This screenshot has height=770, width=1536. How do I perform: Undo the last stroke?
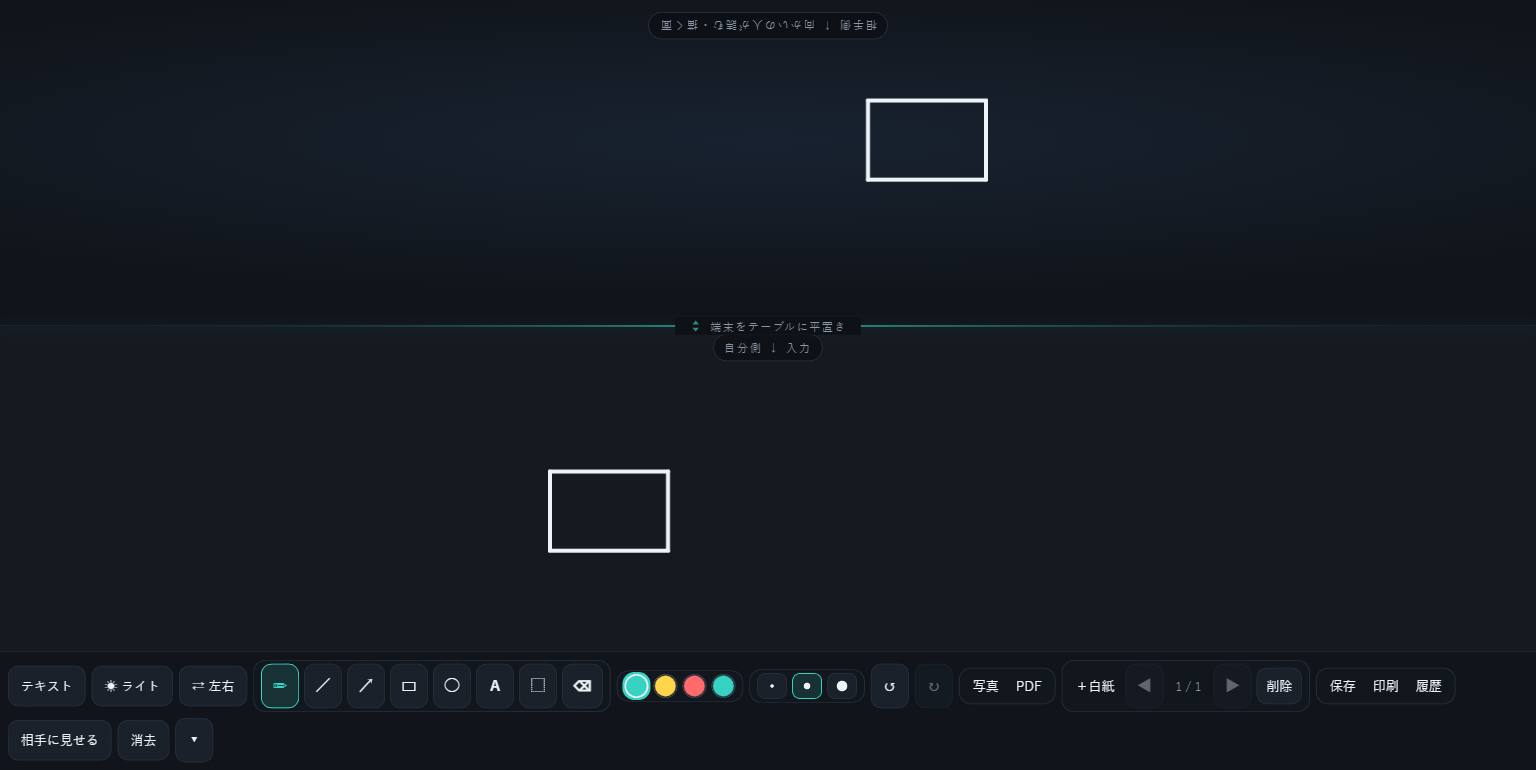pos(890,686)
